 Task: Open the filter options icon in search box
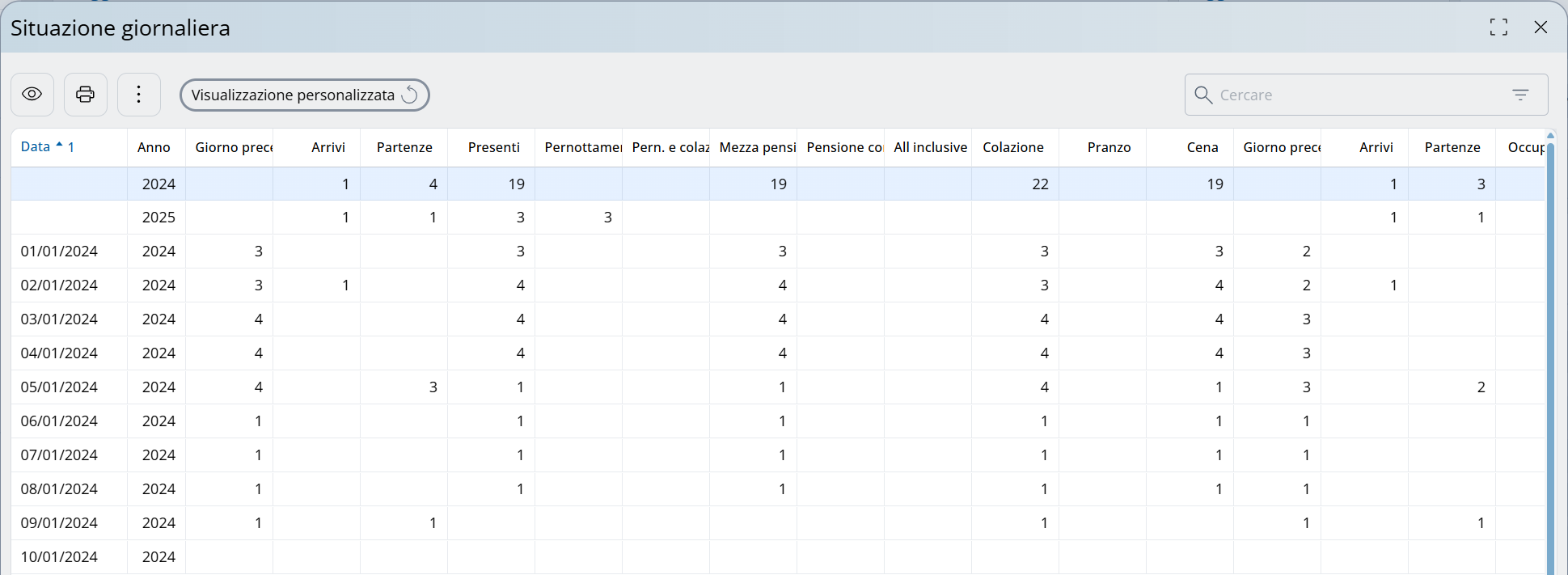pyautogui.click(x=1520, y=95)
